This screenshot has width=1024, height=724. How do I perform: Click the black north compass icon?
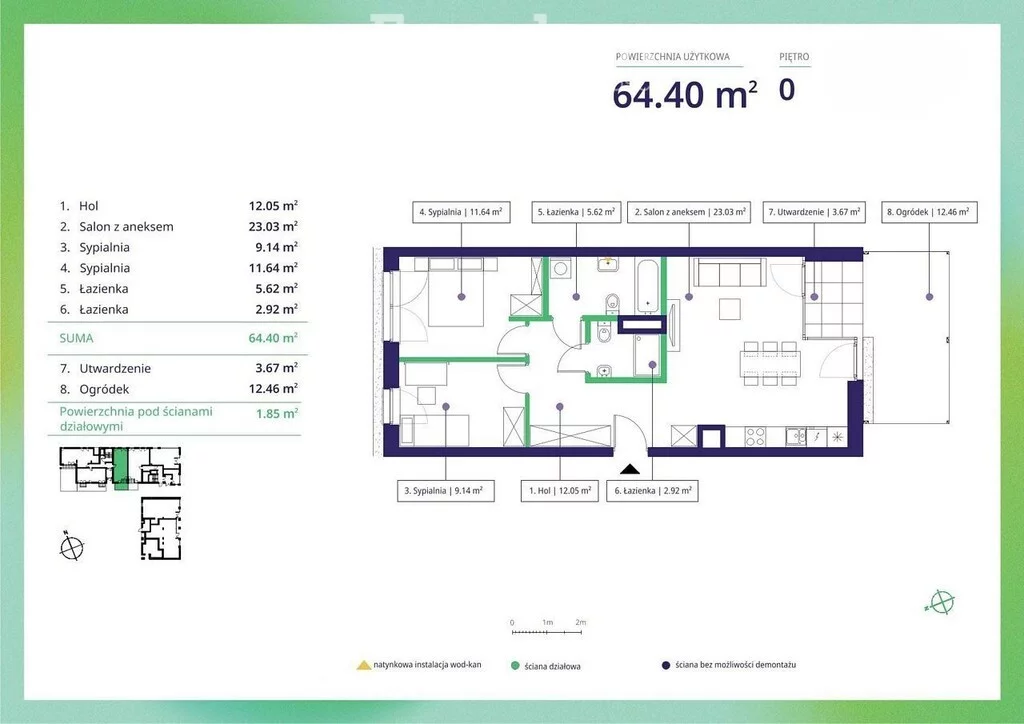(71, 547)
